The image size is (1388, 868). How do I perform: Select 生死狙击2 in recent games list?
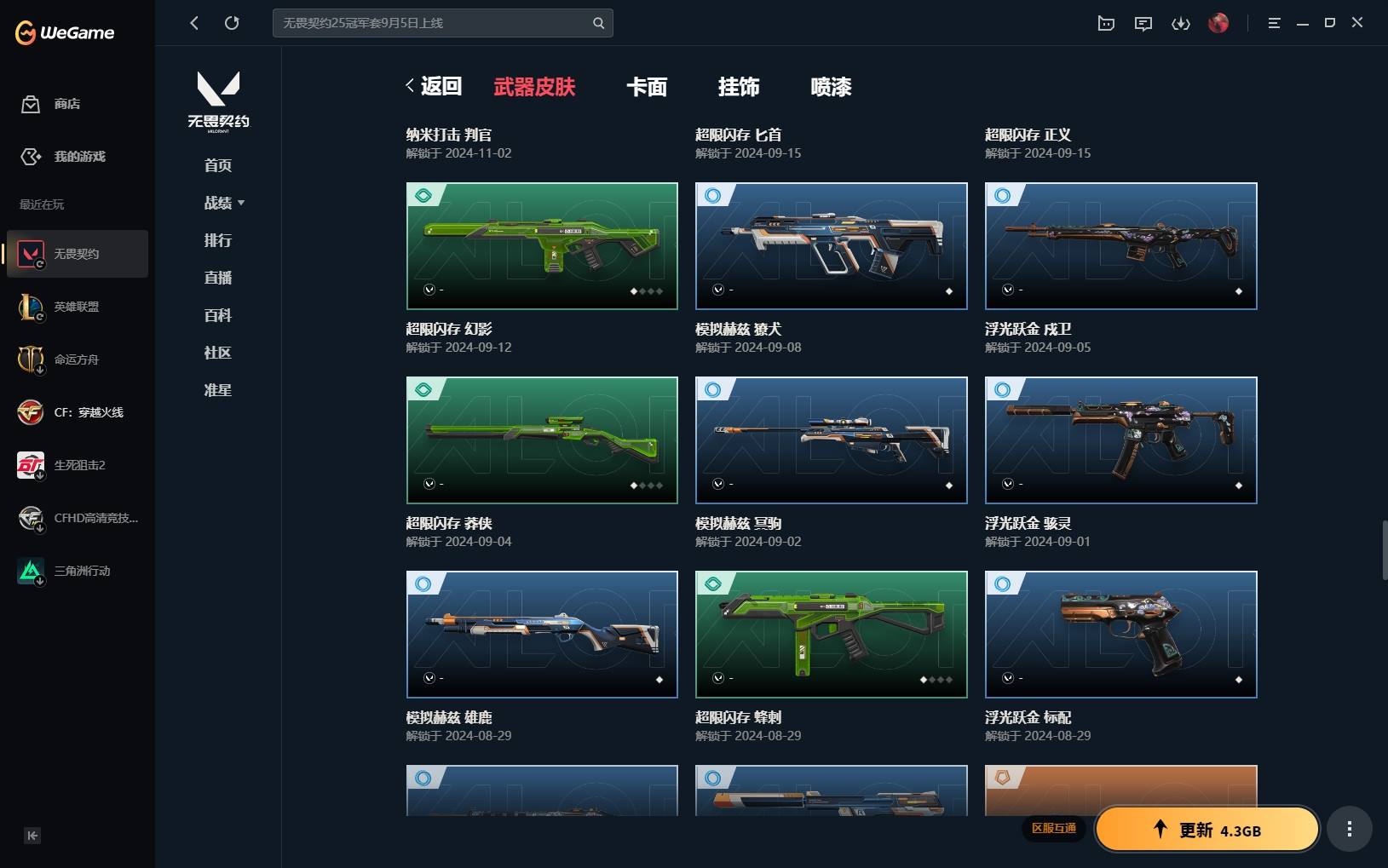coord(78,465)
